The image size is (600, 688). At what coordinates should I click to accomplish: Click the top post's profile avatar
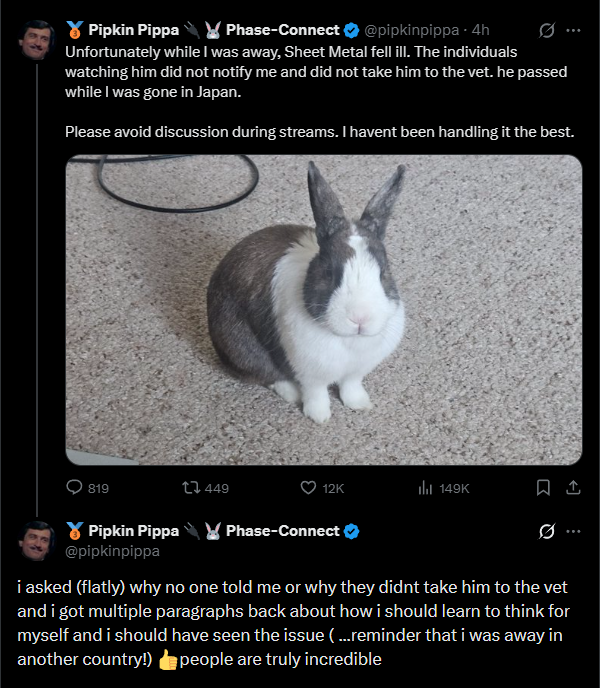pos(36,40)
